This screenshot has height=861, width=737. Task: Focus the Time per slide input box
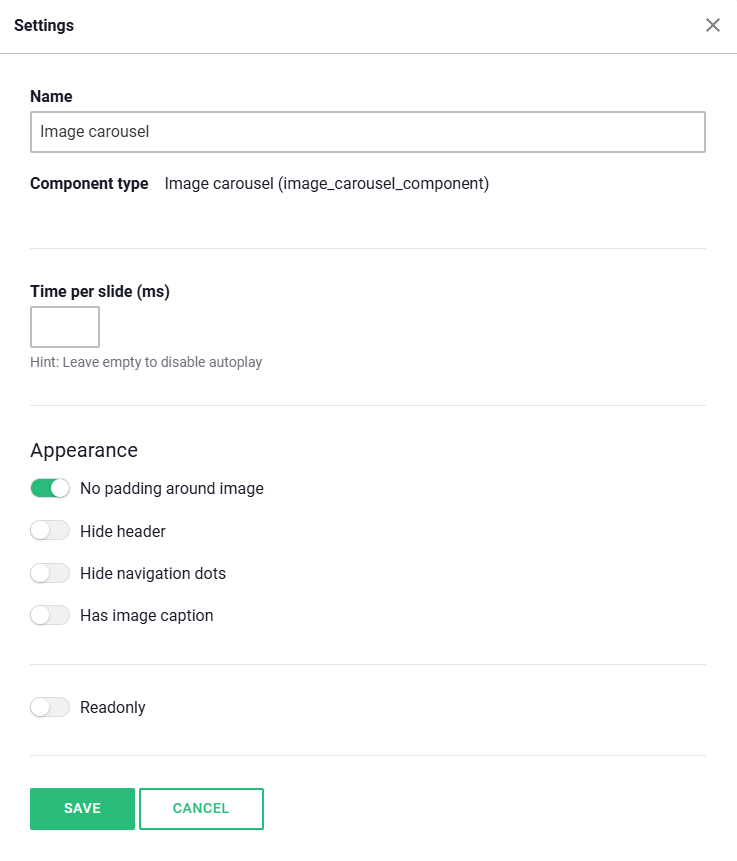point(65,327)
